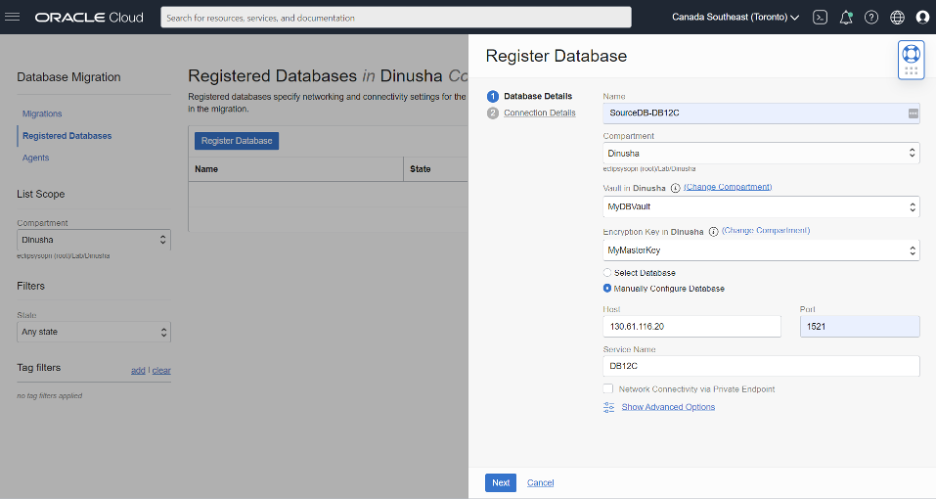Click the Show Advanced Options link

(x=668, y=407)
